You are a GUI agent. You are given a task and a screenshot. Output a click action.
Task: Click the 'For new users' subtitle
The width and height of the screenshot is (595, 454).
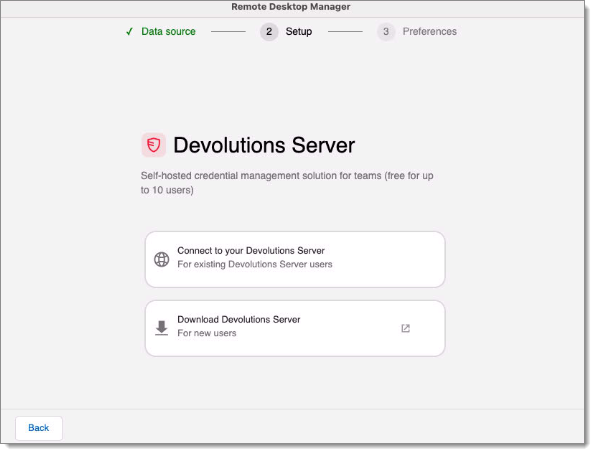click(207, 333)
